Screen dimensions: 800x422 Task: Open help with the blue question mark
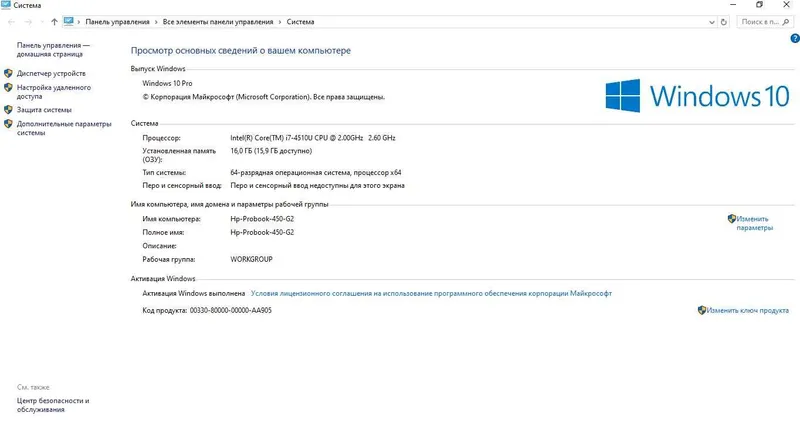coord(795,38)
